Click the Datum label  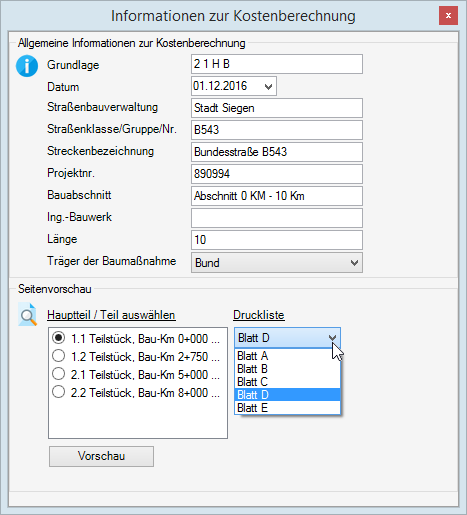[x=63, y=87]
